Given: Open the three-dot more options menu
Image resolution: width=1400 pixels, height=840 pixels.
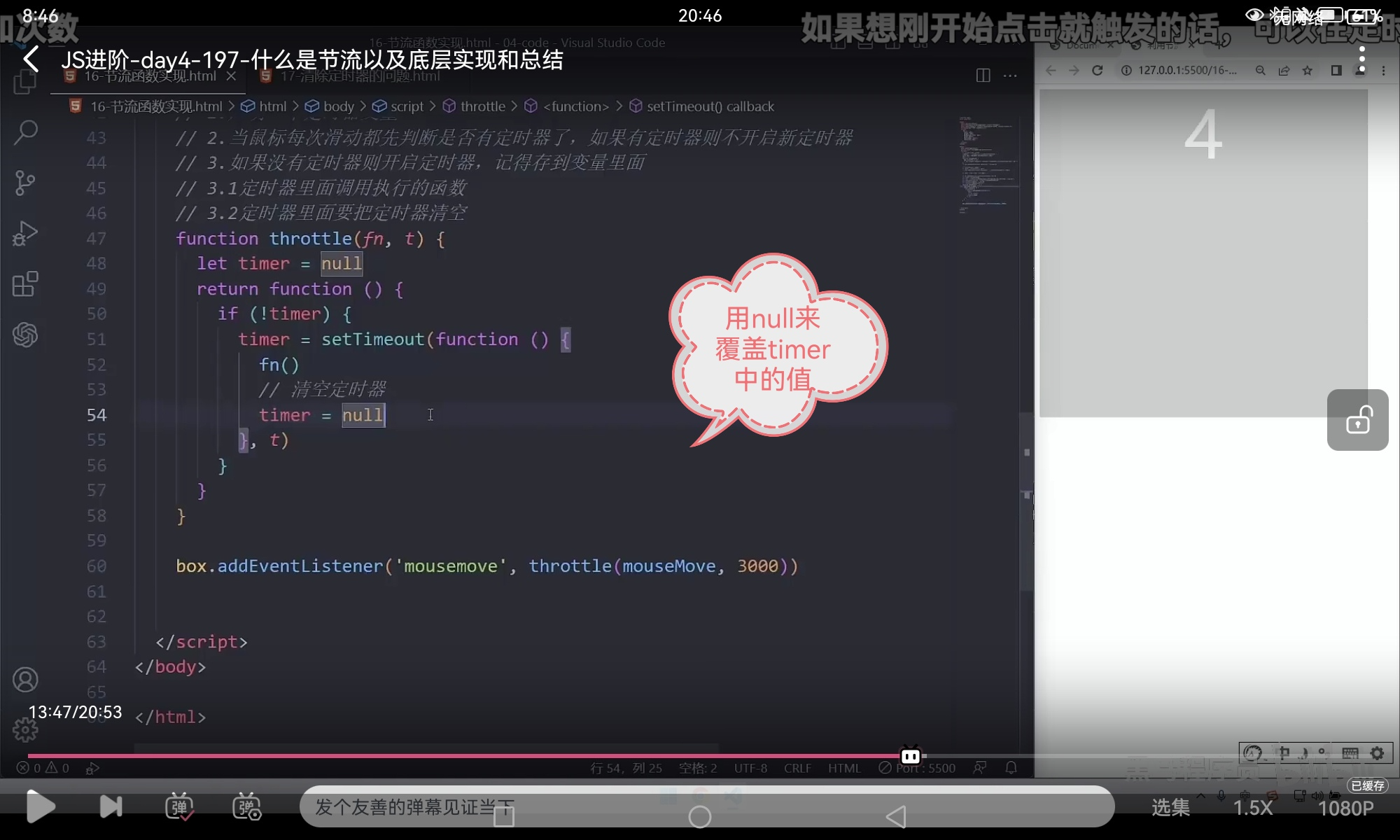Looking at the screenshot, I should (1361, 59).
